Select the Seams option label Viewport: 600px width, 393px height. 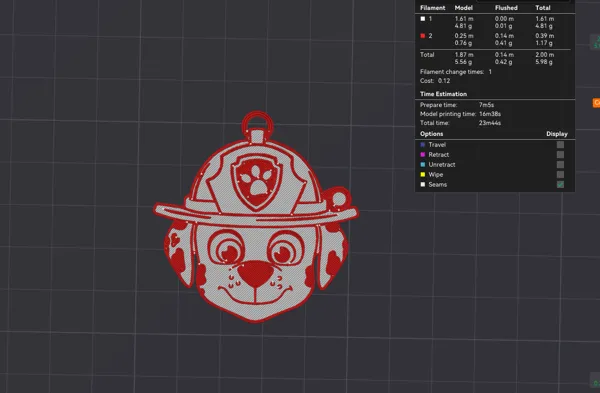tap(438, 184)
